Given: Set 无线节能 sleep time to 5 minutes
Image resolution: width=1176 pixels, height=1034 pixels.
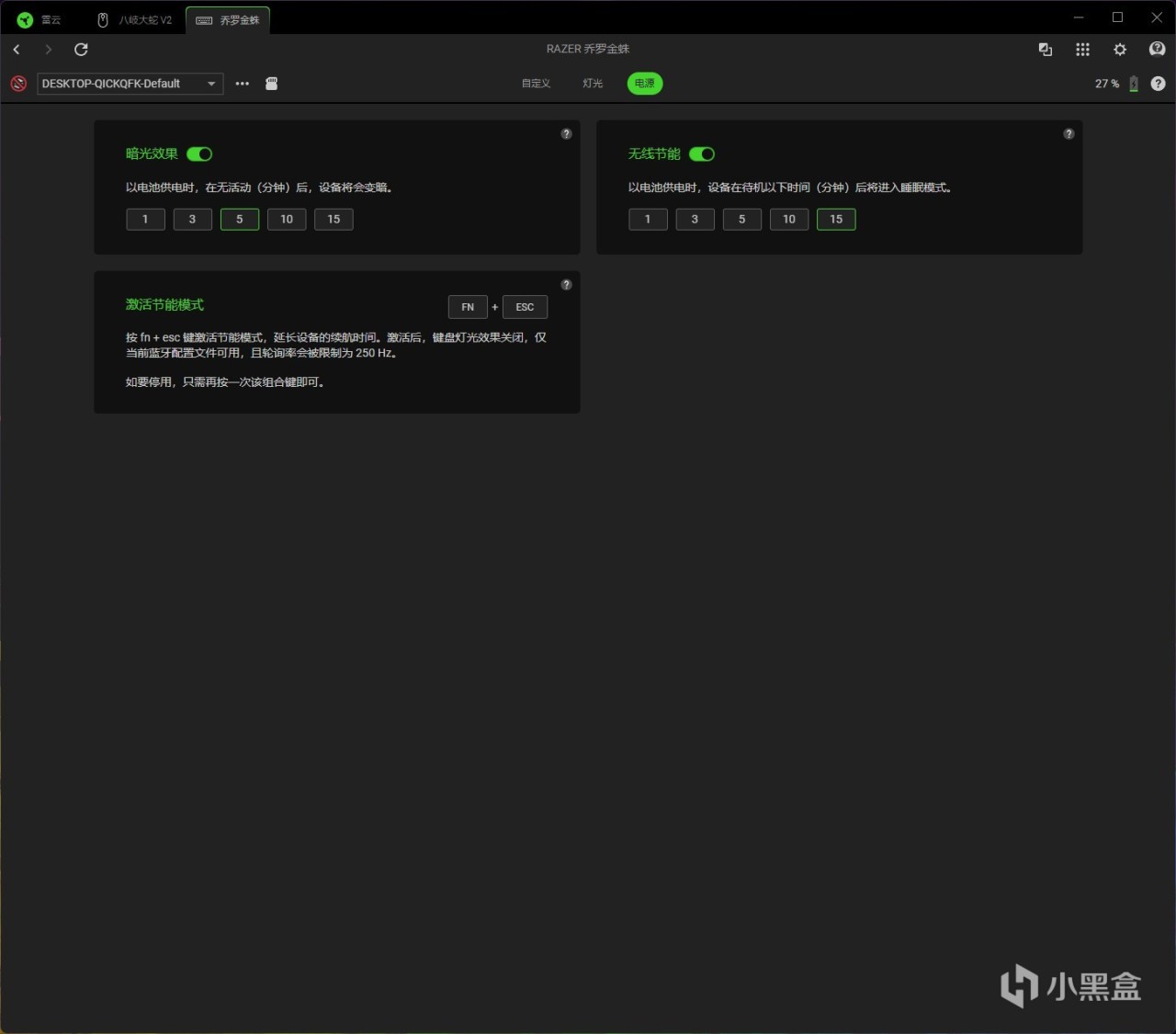Looking at the screenshot, I should [742, 220].
